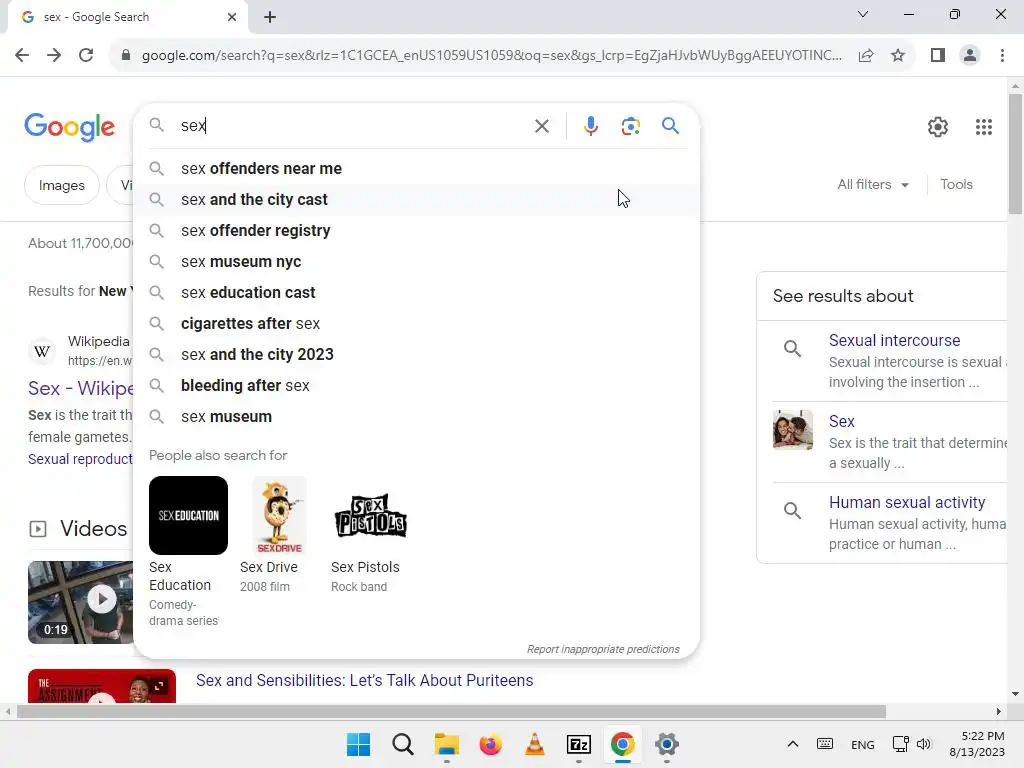1024x768 pixels.
Task: Open Chrome from the taskbar
Action: pos(622,744)
